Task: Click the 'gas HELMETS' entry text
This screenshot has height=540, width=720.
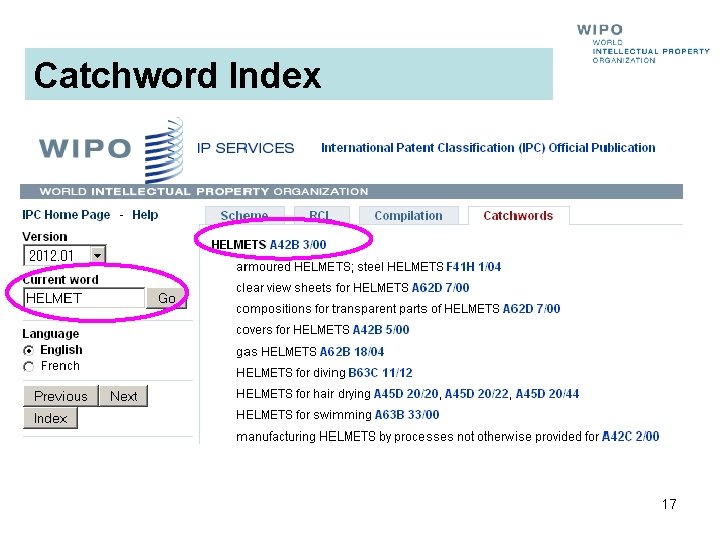Action: coord(276,352)
